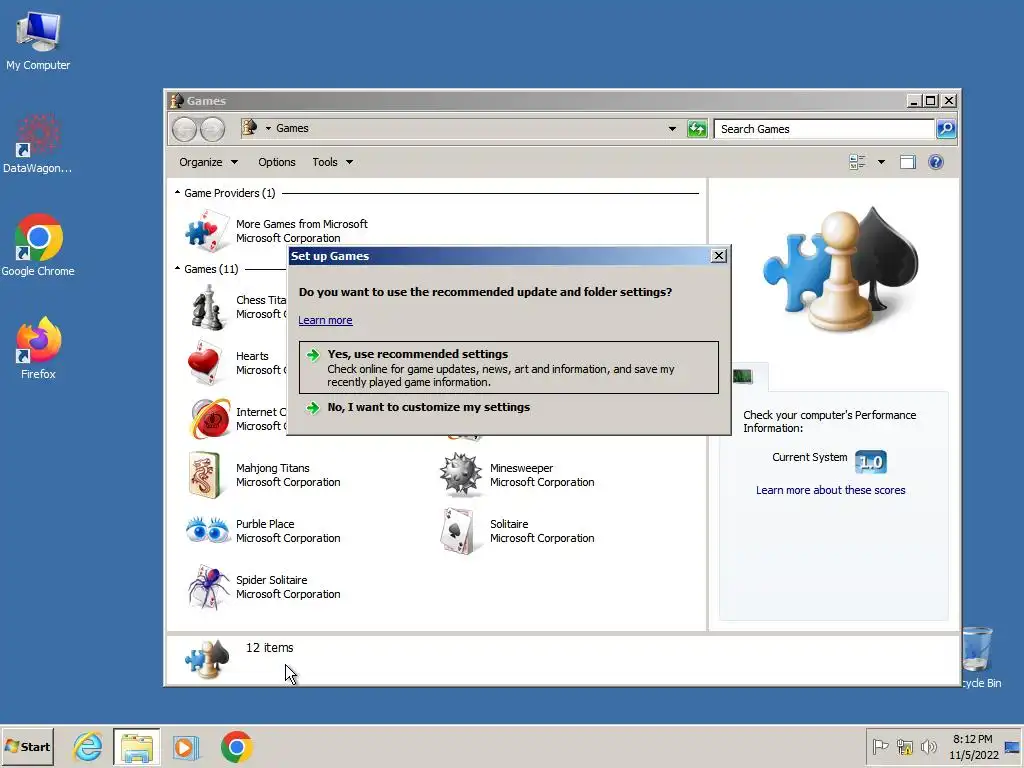Click the volume speaker tray icon
The width and height of the screenshot is (1024, 768).
[929, 746]
